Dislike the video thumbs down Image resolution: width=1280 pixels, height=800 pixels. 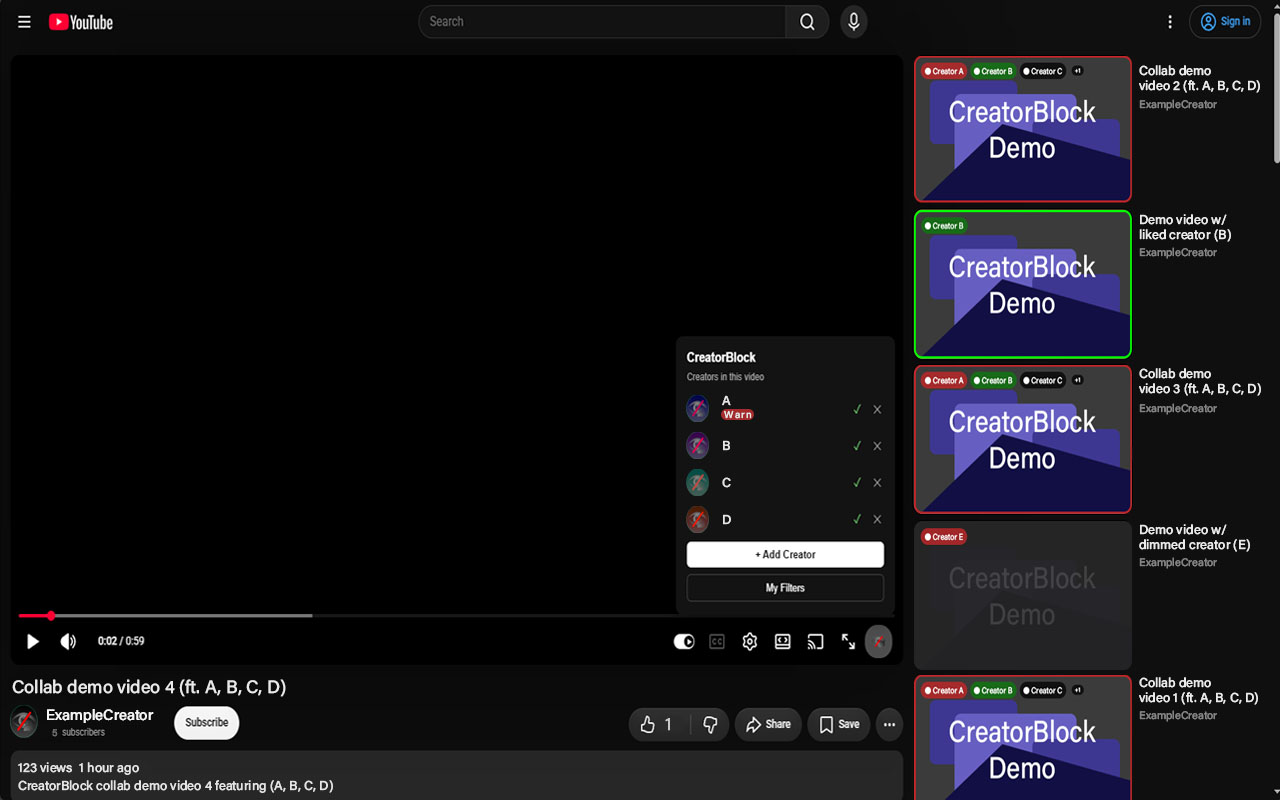710,725
